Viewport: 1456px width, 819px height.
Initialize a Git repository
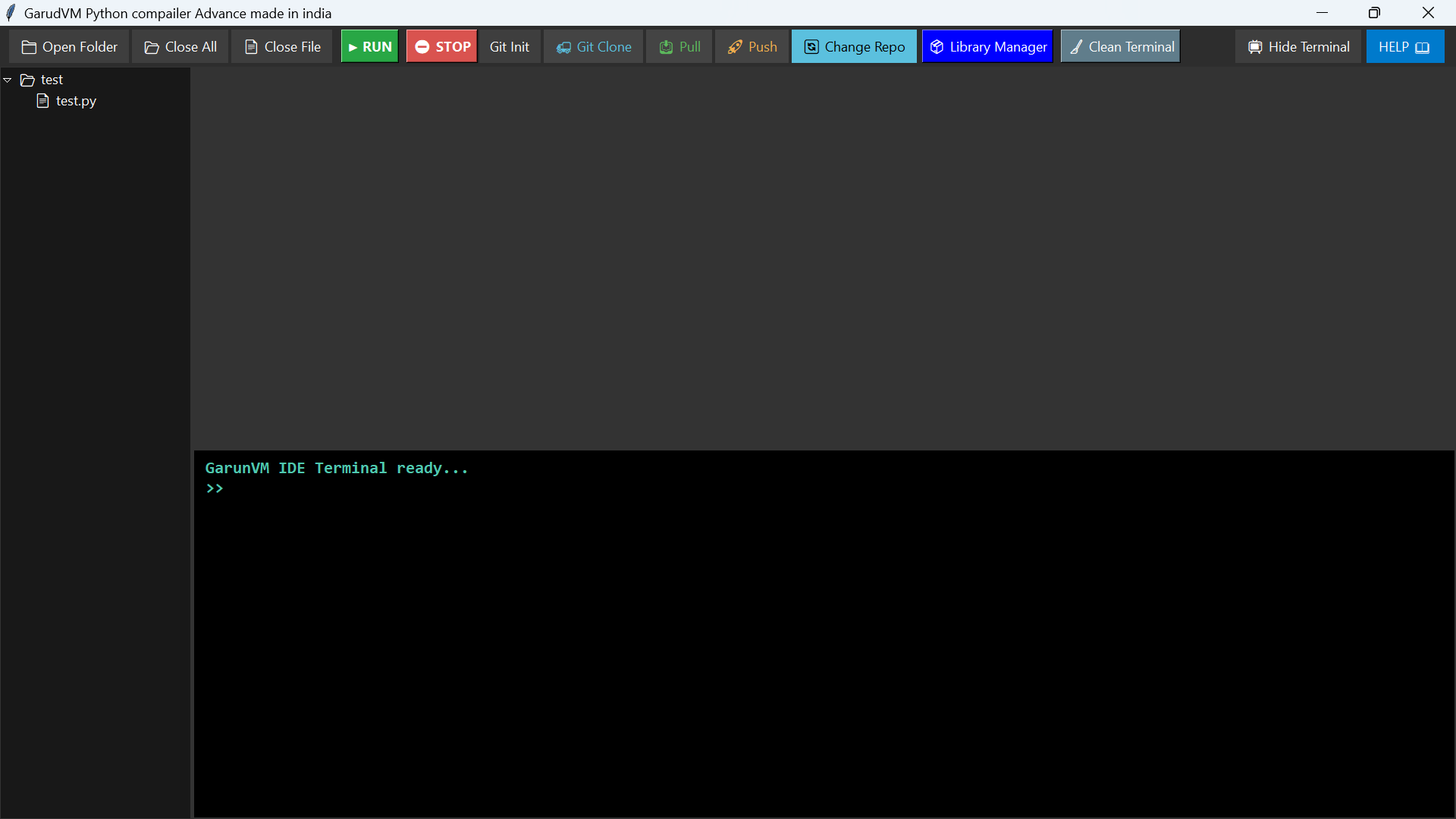tap(509, 46)
